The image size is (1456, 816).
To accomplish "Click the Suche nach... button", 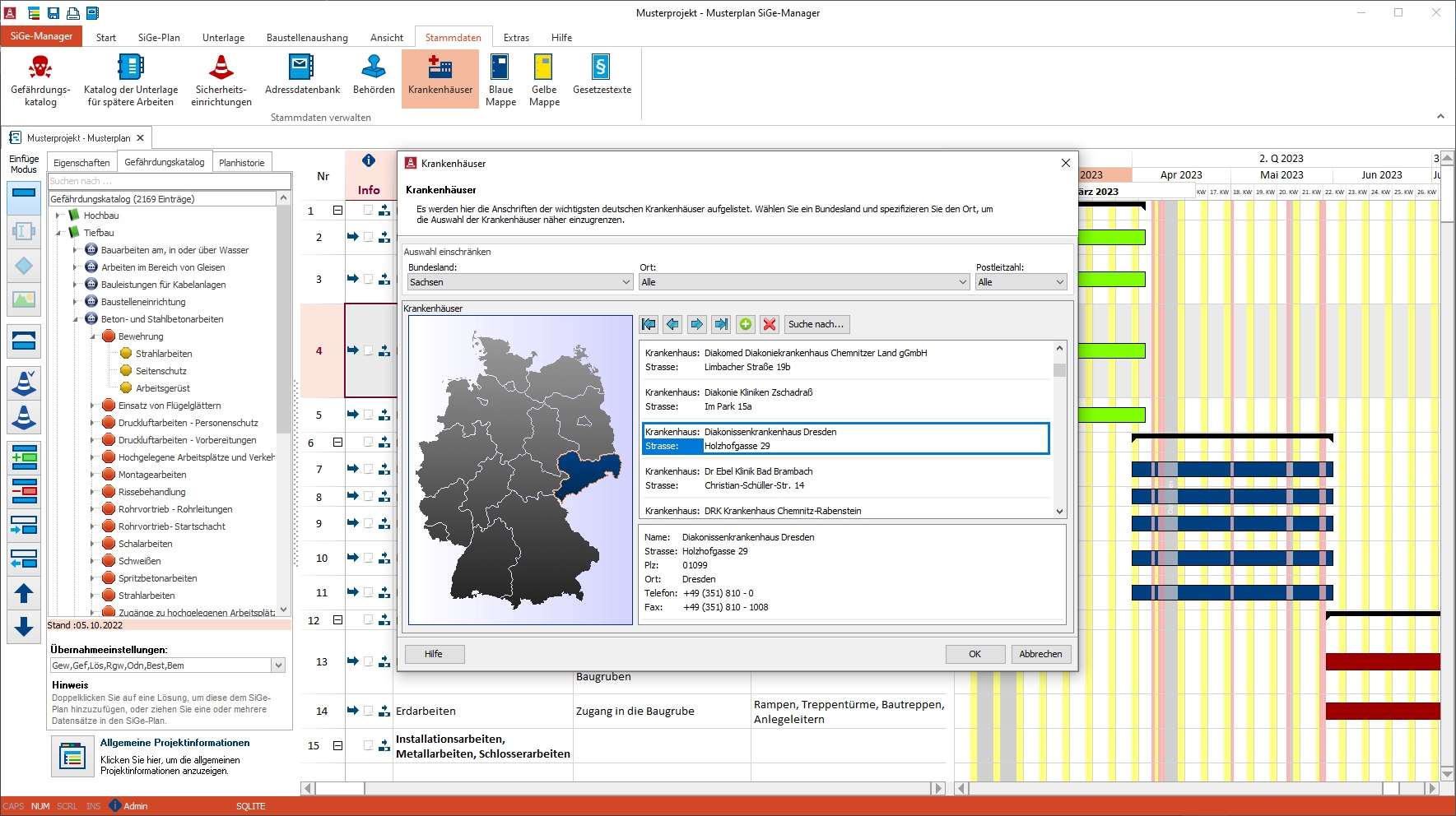I will [816, 324].
